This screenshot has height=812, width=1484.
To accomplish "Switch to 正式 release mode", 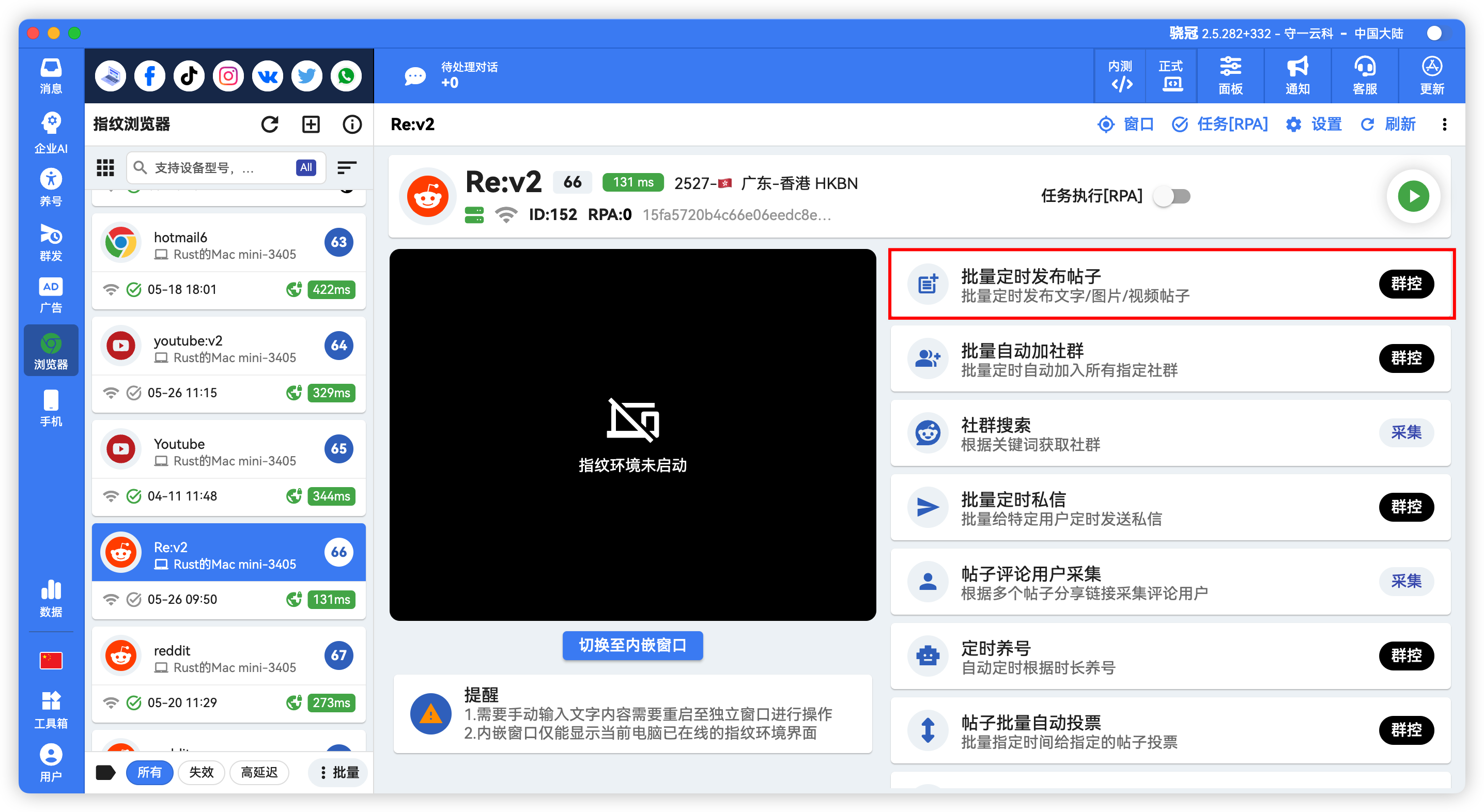I will [x=1171, y=76].
